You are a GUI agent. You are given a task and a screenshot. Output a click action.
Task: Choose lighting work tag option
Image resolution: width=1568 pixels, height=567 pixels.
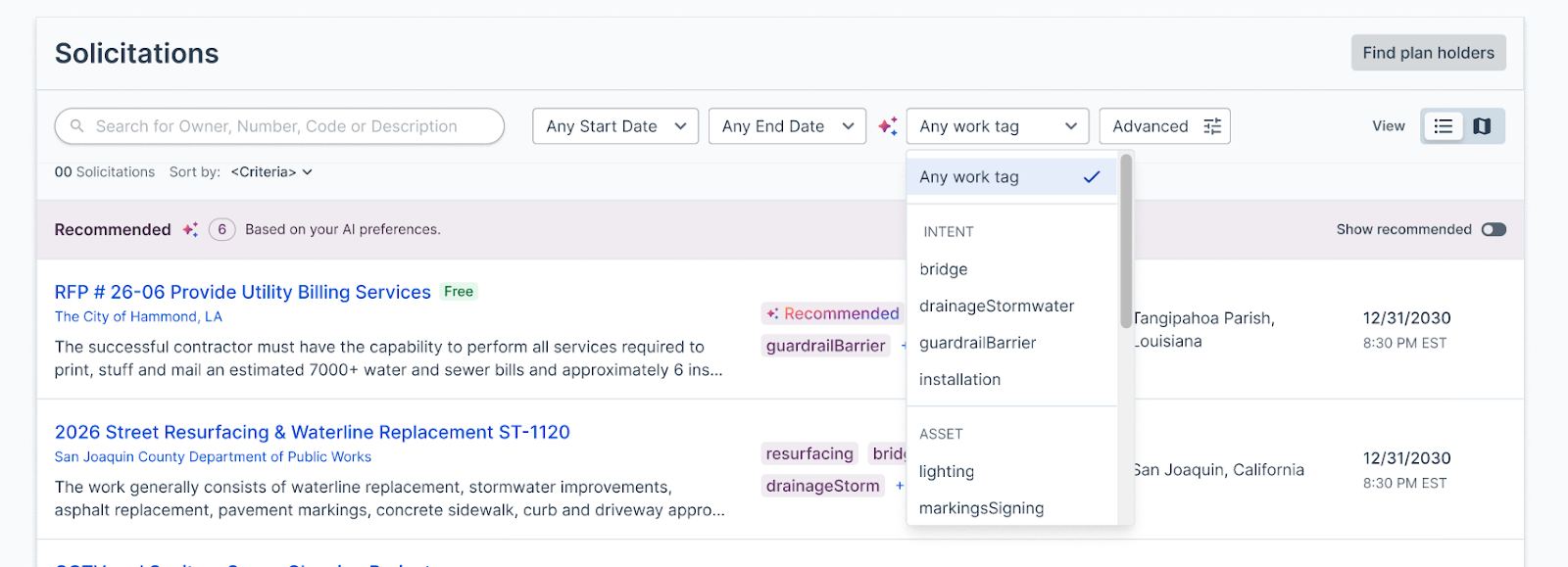(1011, 471)
